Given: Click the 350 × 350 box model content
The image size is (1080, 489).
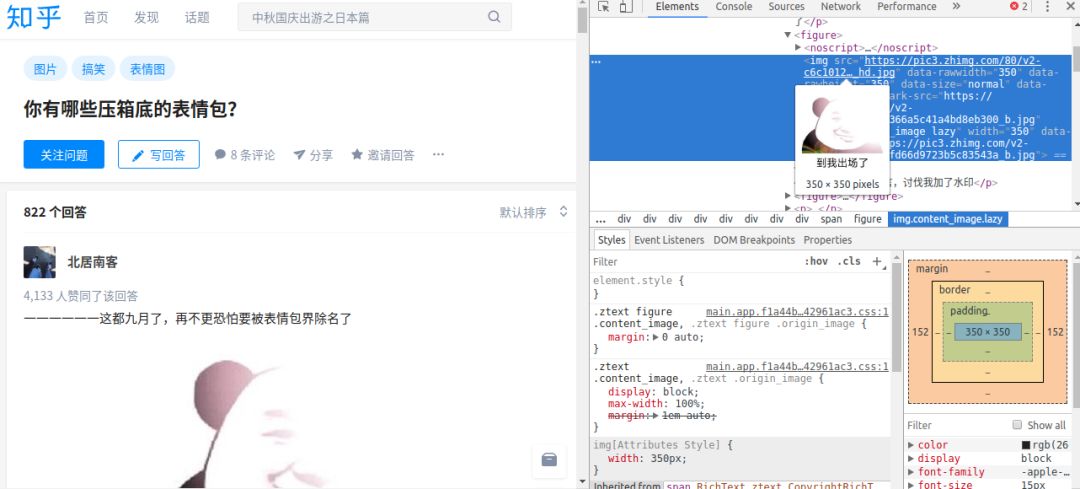Looking at the screenshot, I should click(x=988, y=332).
